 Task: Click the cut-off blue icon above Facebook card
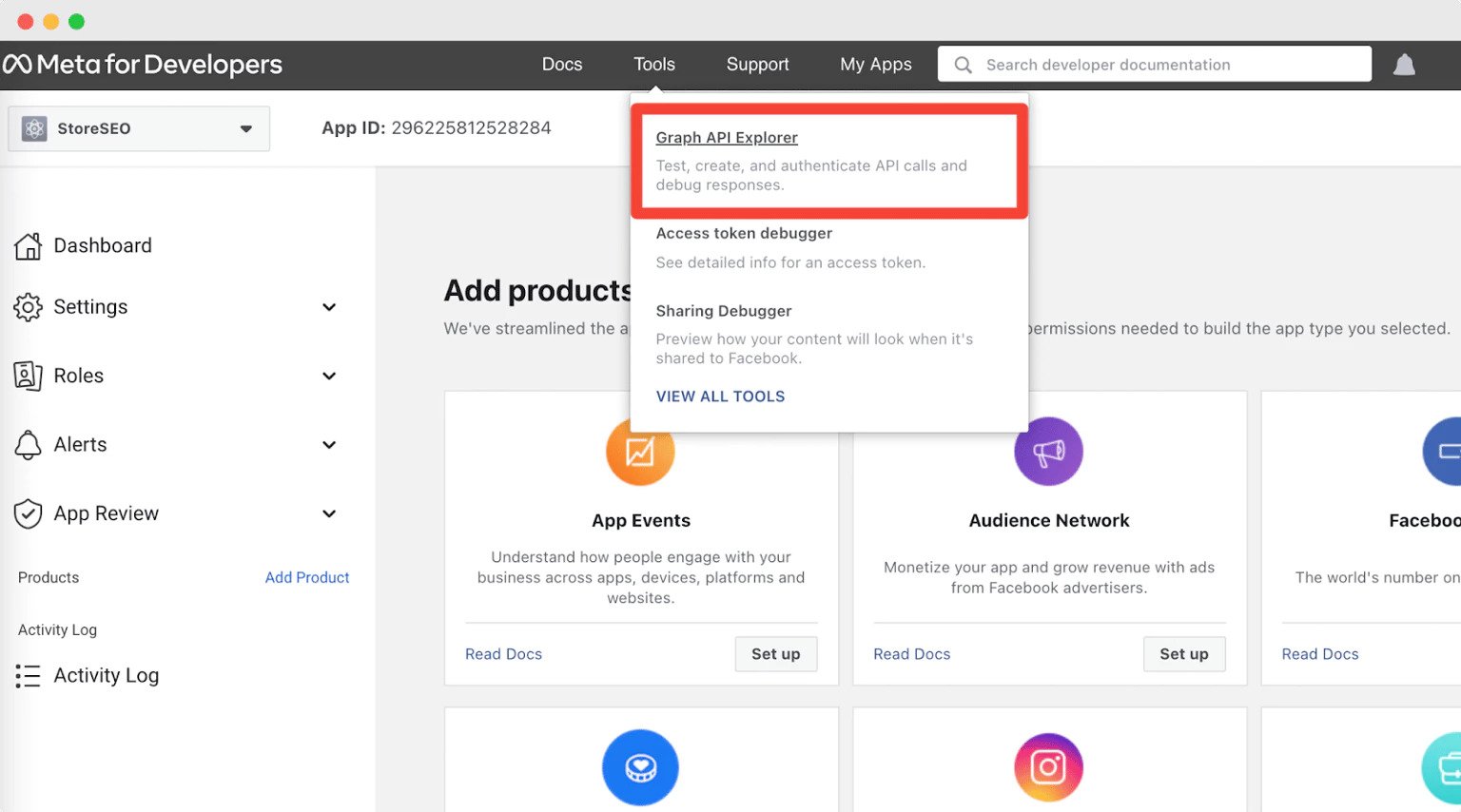pos(1443,452)
